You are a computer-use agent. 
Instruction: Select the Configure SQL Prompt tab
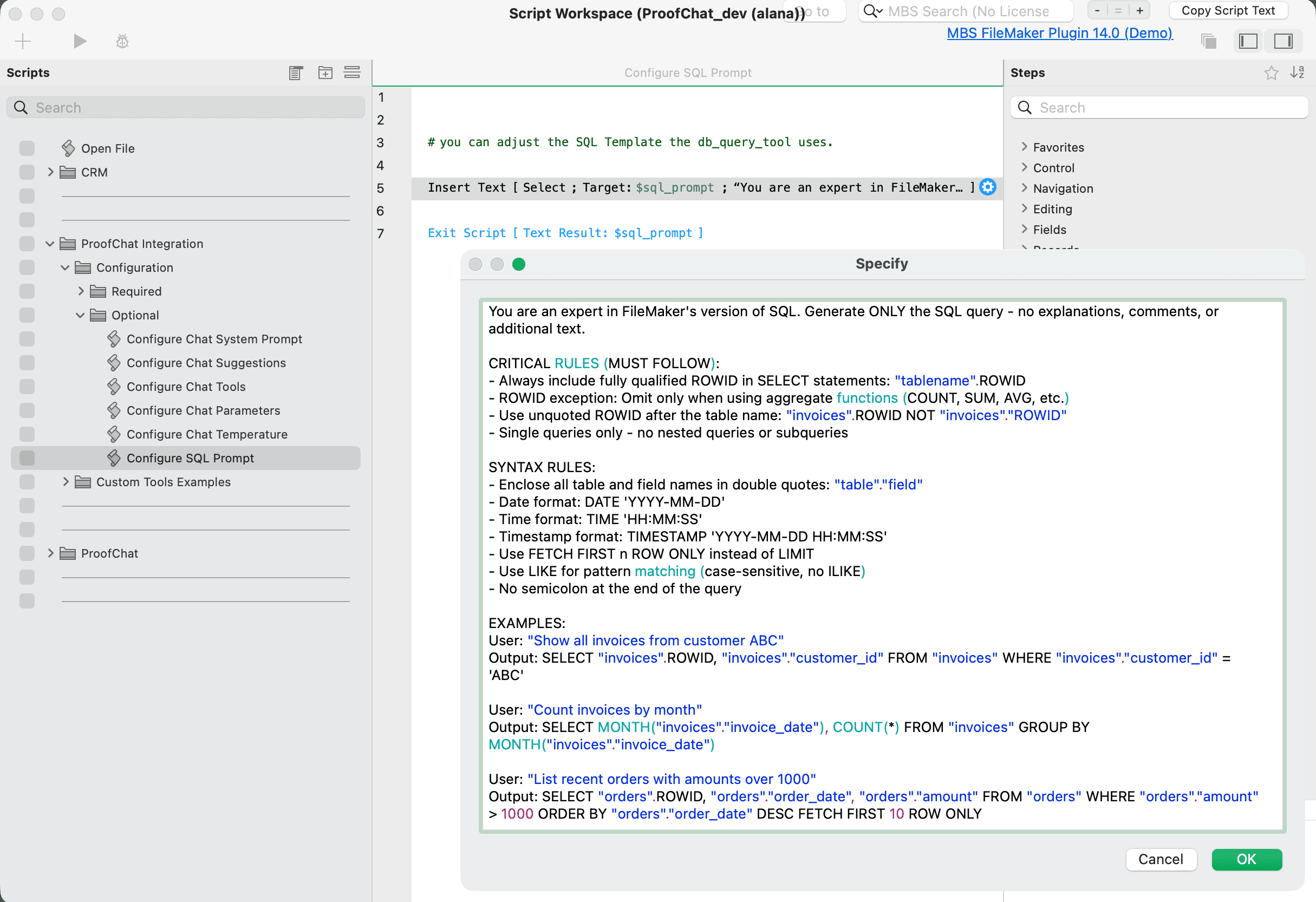pyautogui.click(x=687, y=73)
